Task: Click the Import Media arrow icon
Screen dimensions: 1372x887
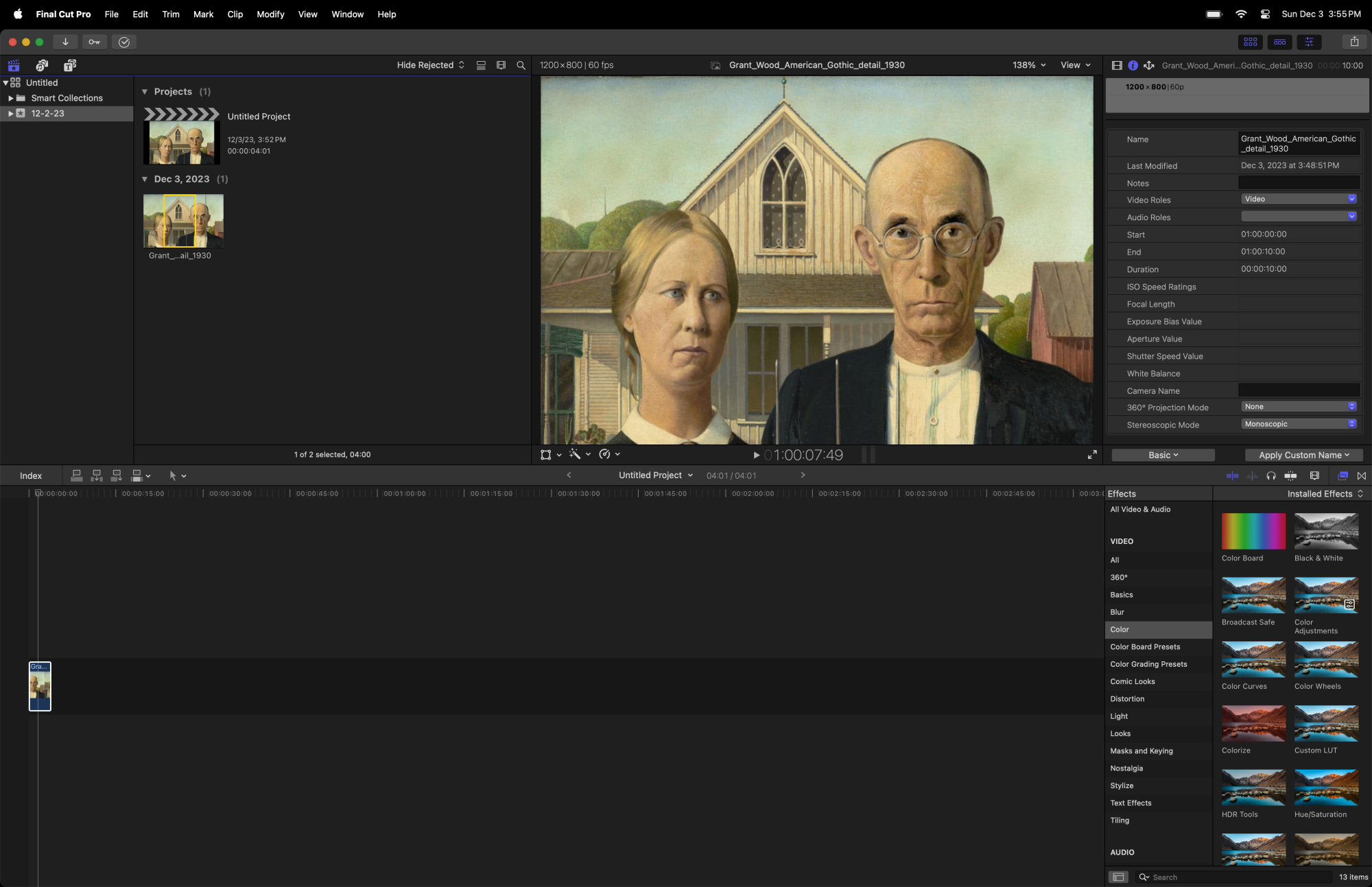Action: 65,42
